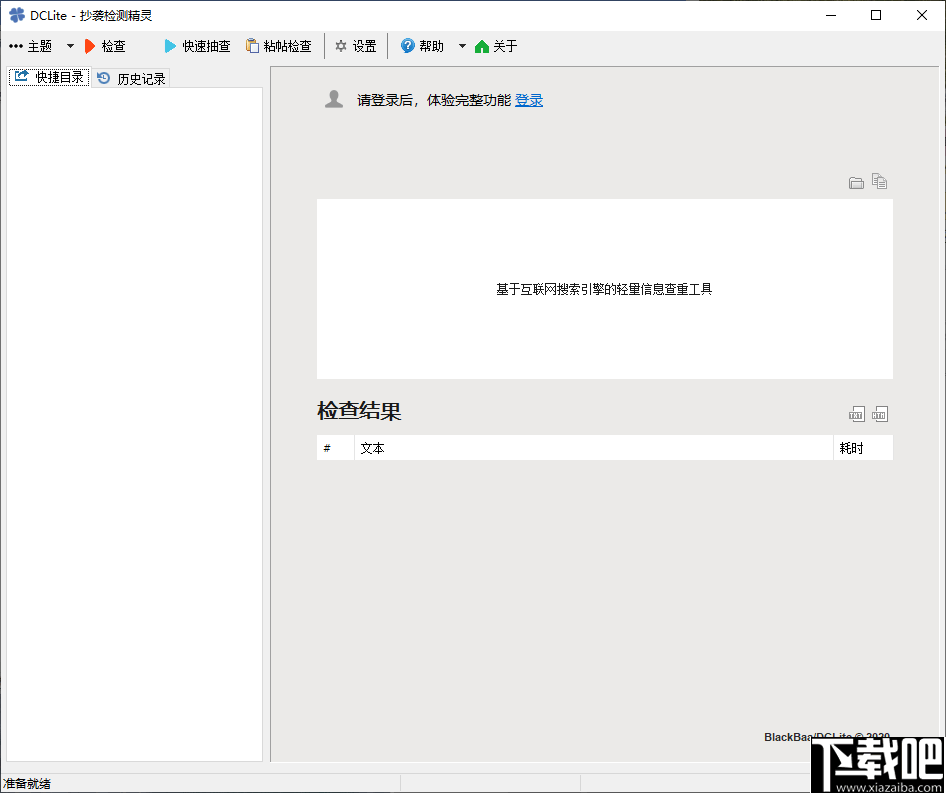Switch to the 快捷目录 quick directory tab
This screenshot has width=946, height=793.
tap(48, 76)
